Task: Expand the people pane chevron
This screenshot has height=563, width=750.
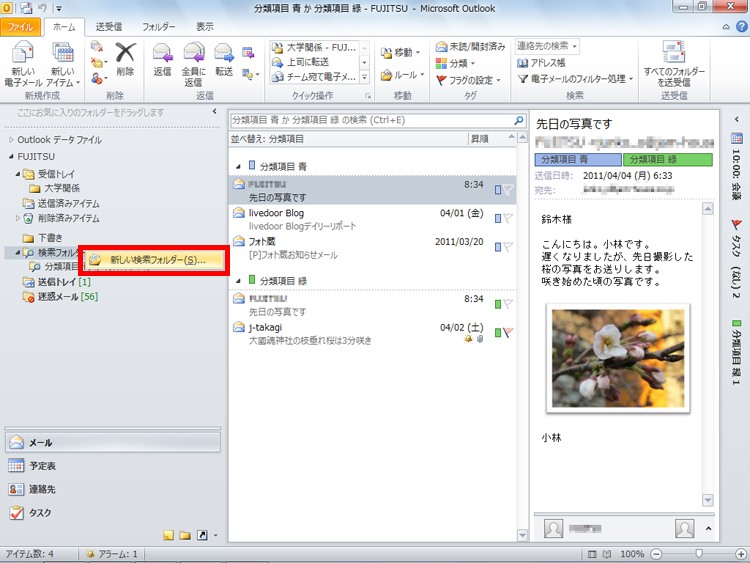Action: (708, 529)
